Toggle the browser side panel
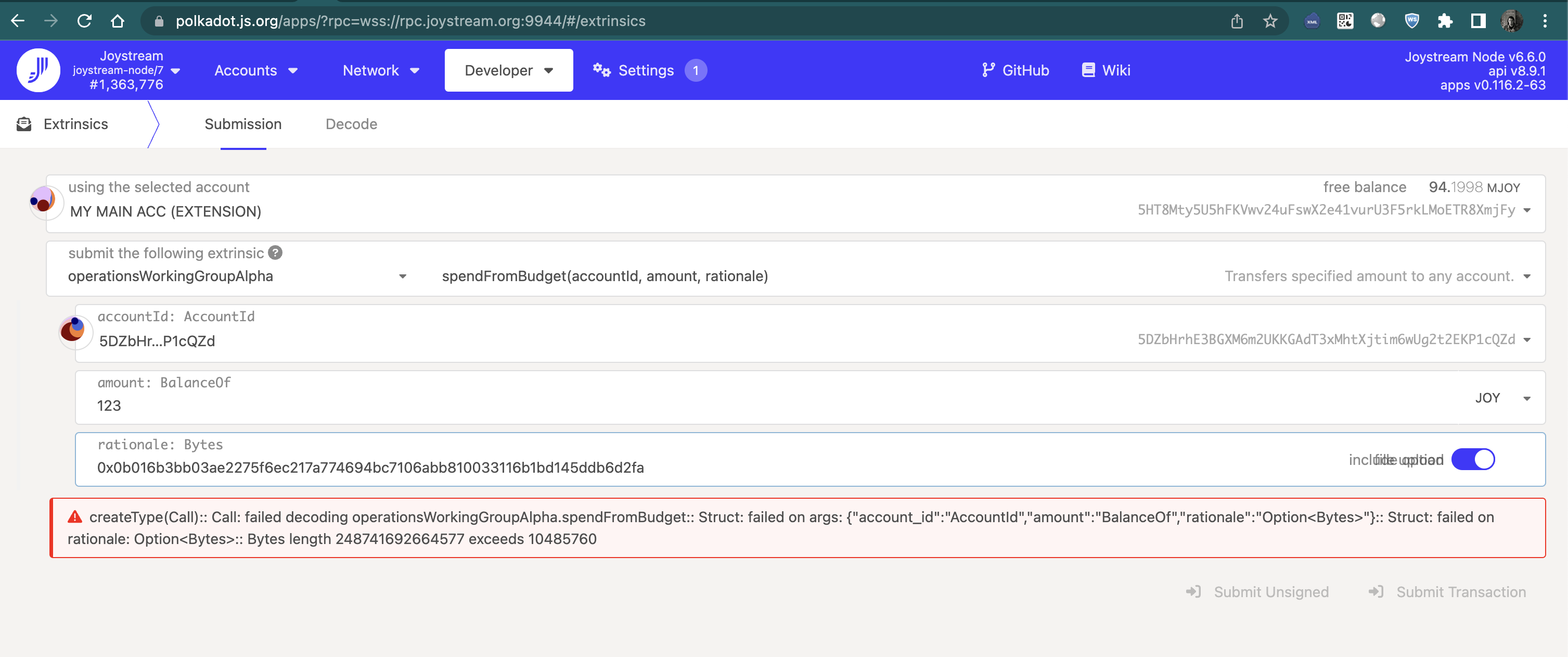This screenshot has height=657, width=1568. coord(1478,21)
